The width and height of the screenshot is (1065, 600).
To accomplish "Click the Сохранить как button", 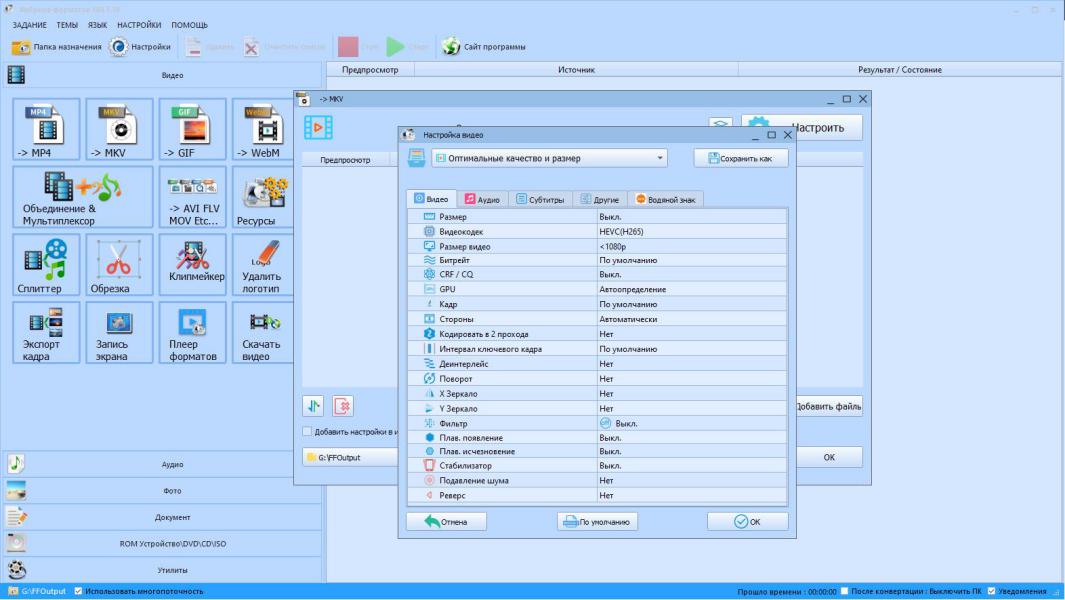I will coord(741,158).
